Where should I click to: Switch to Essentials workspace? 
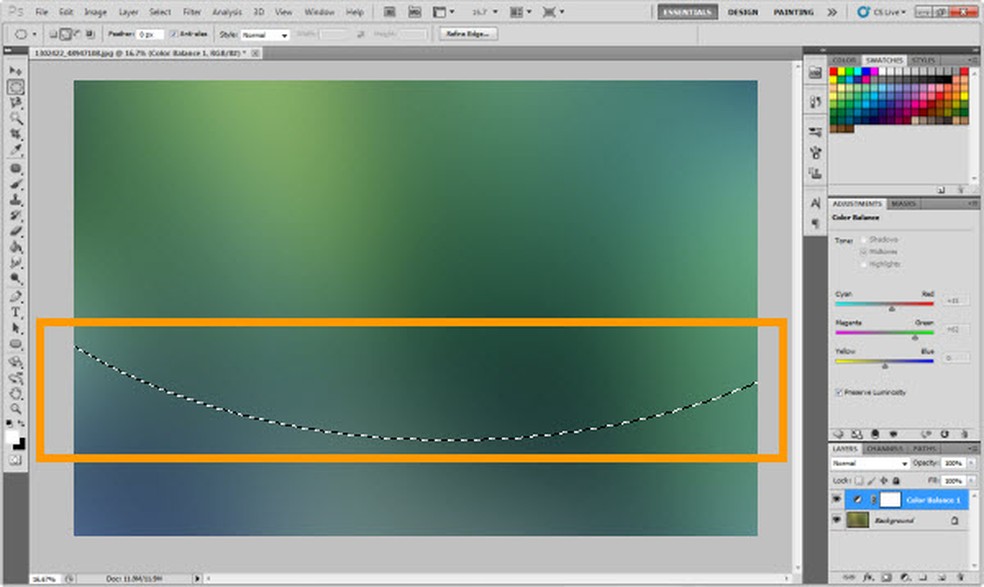pyautogui.click(x=687, y=12)
